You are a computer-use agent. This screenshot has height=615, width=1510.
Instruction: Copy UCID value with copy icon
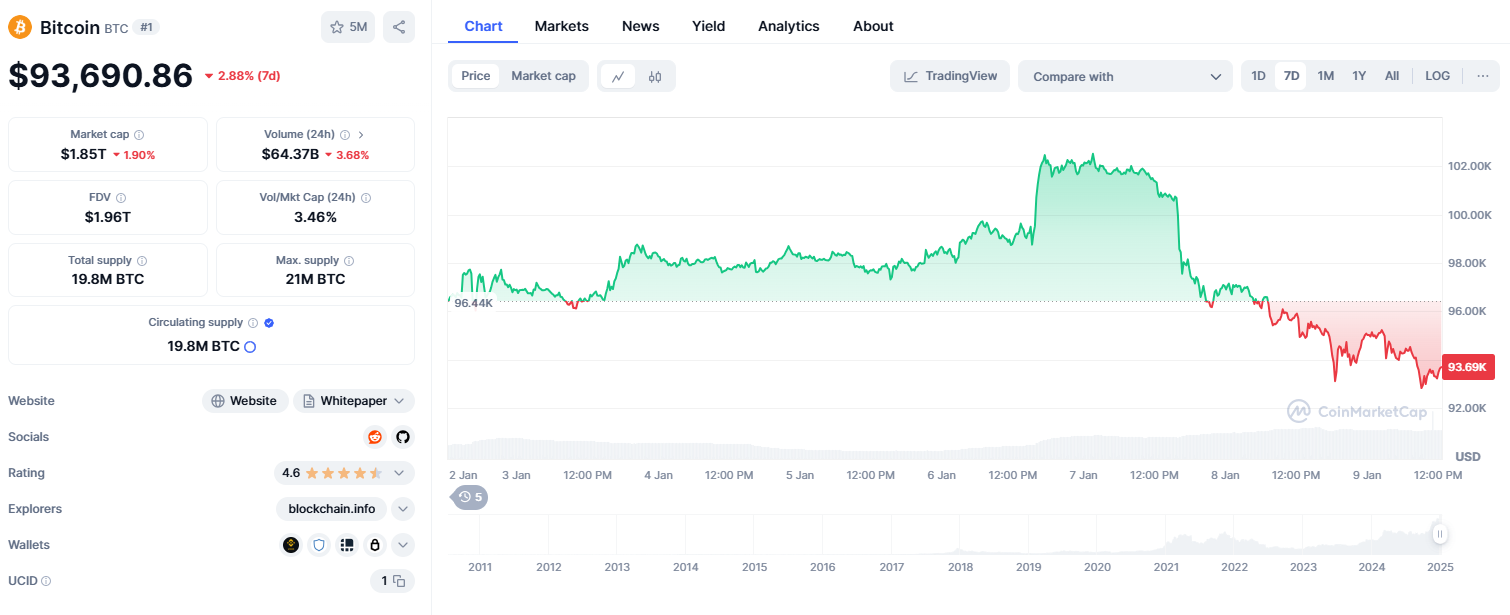click(399, 581)
